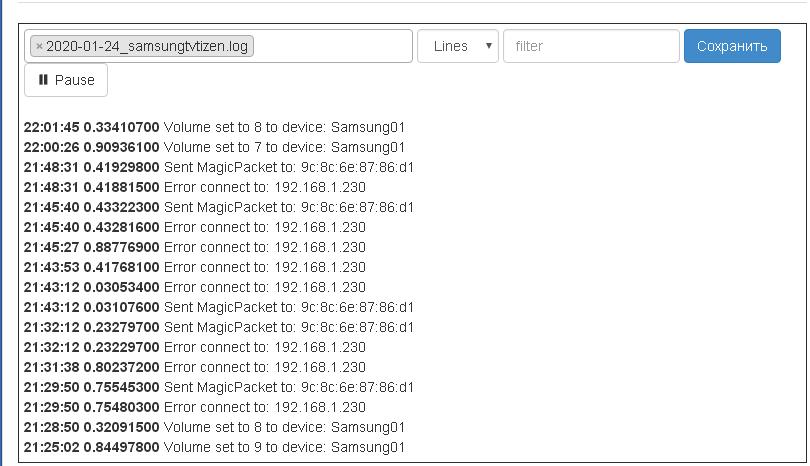Click the 21:45:40 Sent MagicPacket entry
This screenshot has height=466, width=810.
click(219, 207)
